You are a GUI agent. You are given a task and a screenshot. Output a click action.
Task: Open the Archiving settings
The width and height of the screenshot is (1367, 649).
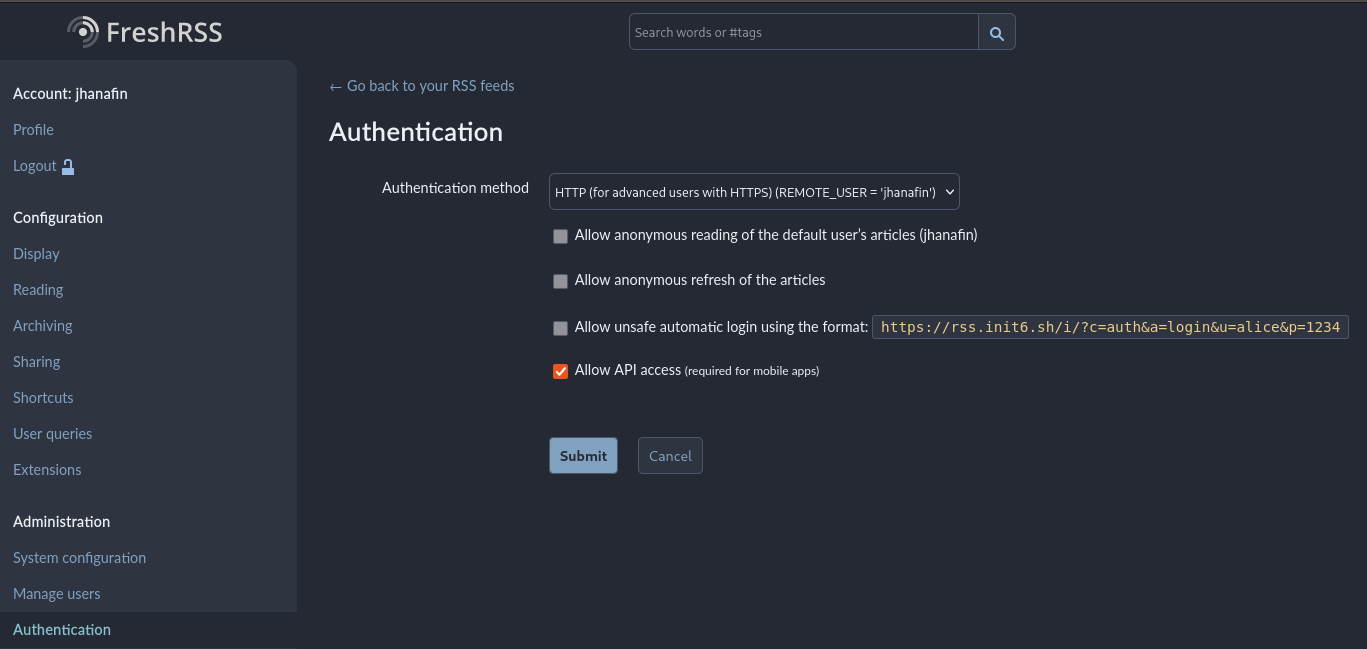pyautogui.click(x=42, y=325)
